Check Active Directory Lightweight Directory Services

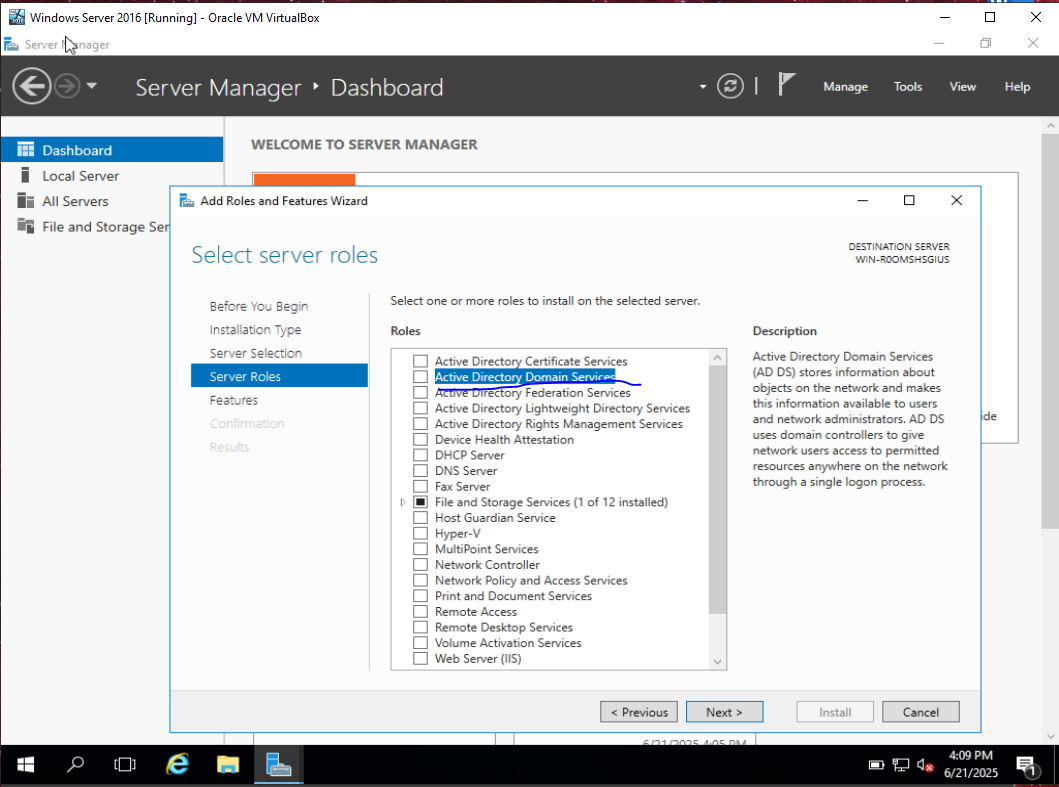420,408
